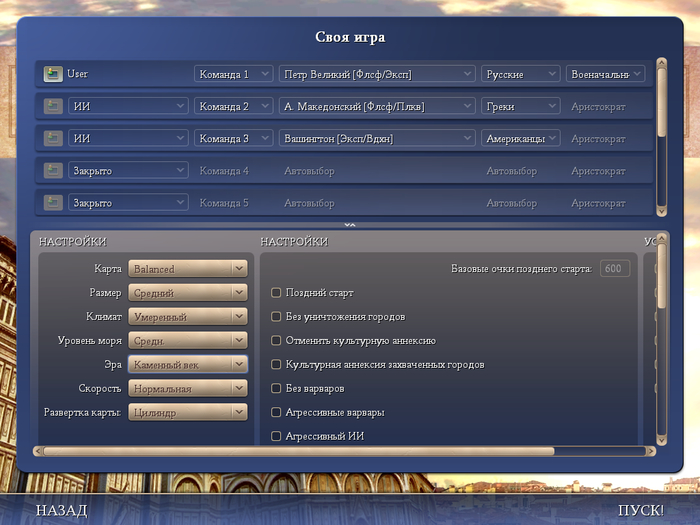Click the settings panel scroll down arrow
Viewport: 700px width, 525px height.
tap(662, 441)
